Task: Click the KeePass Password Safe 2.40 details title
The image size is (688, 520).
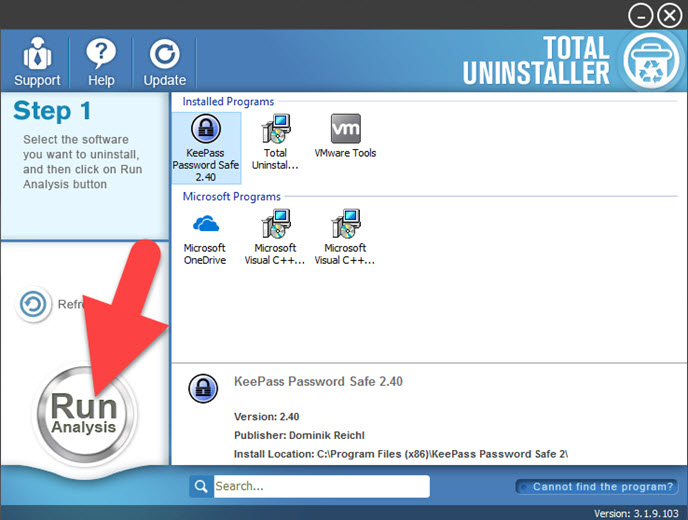Action: [x=318, y=381]
